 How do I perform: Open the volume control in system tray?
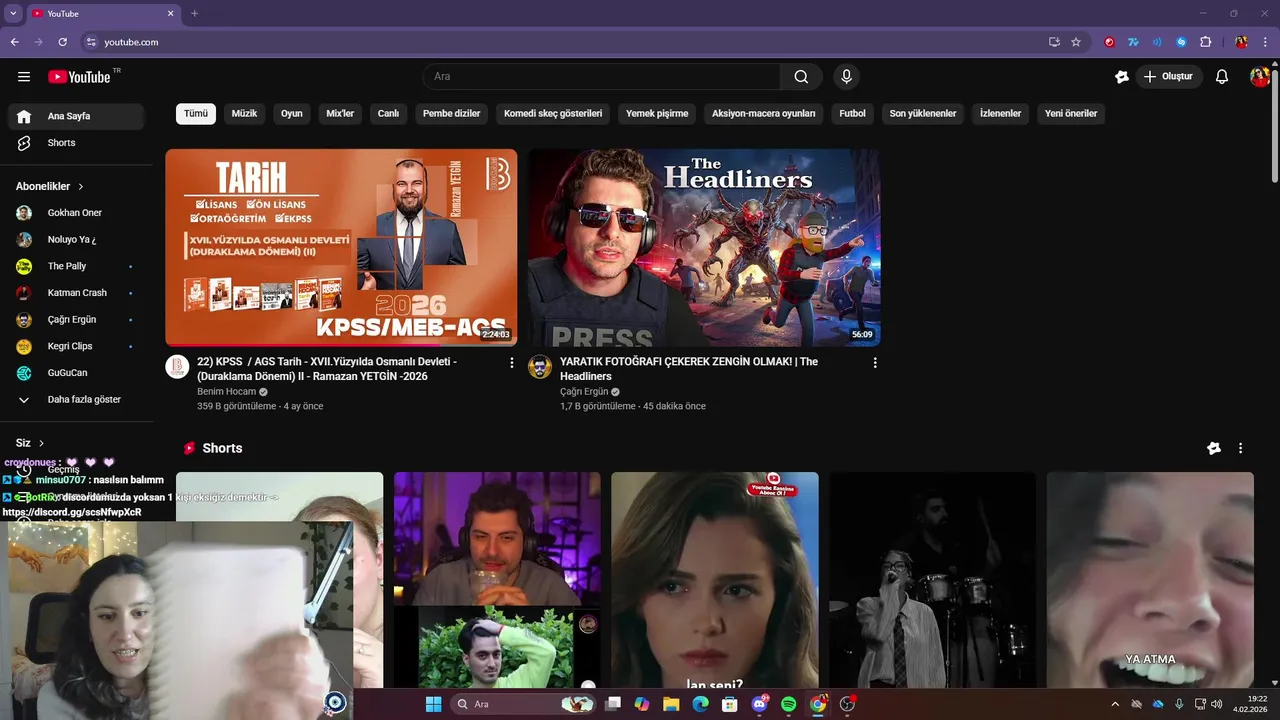pos(1216,704)
